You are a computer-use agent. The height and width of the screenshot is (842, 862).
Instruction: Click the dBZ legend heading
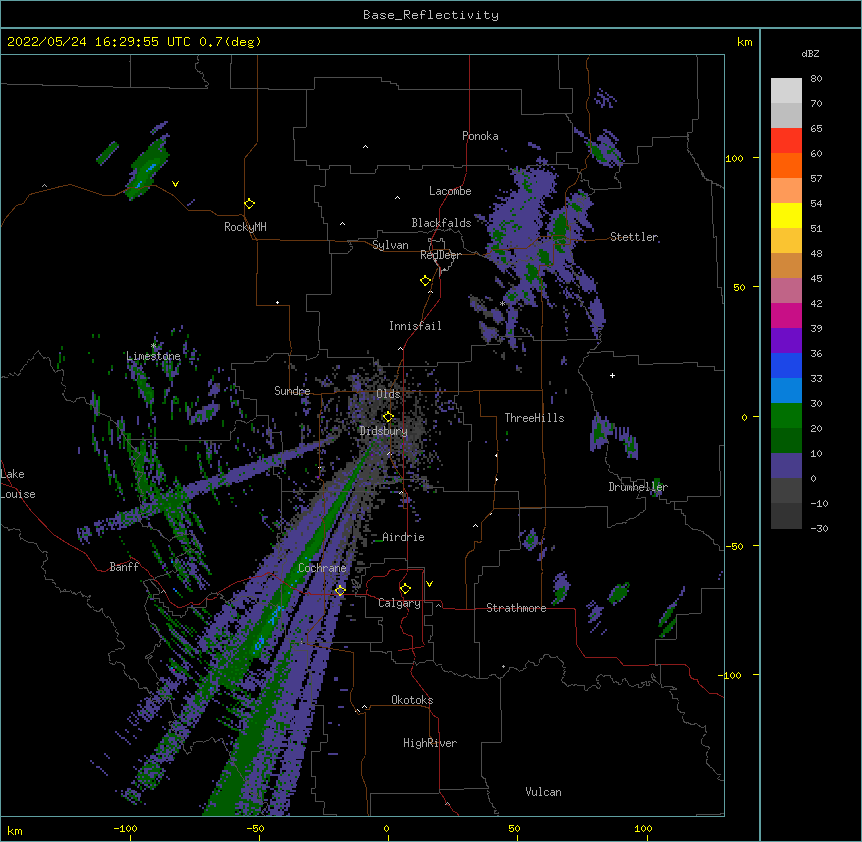coord(810,53)
